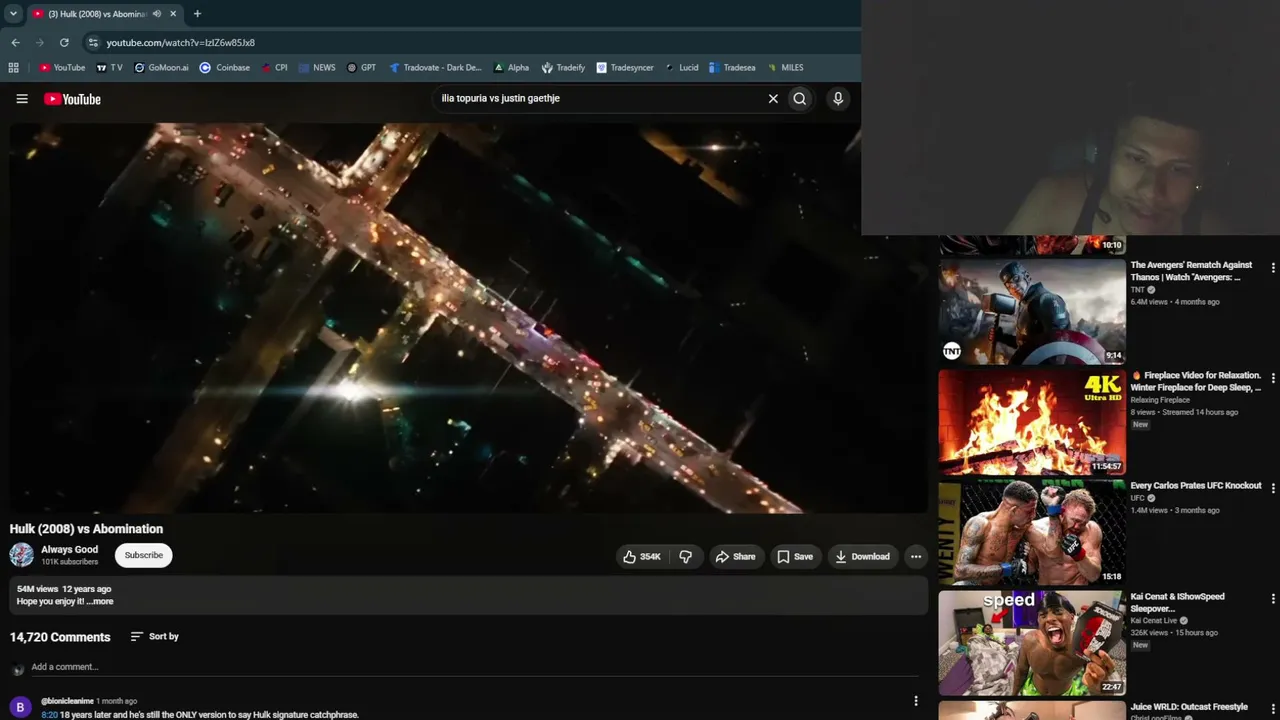Image resolution: width=1280 pixels, height=720 pixels.
Task: Open the GPT bookmark
Action: 361,68
